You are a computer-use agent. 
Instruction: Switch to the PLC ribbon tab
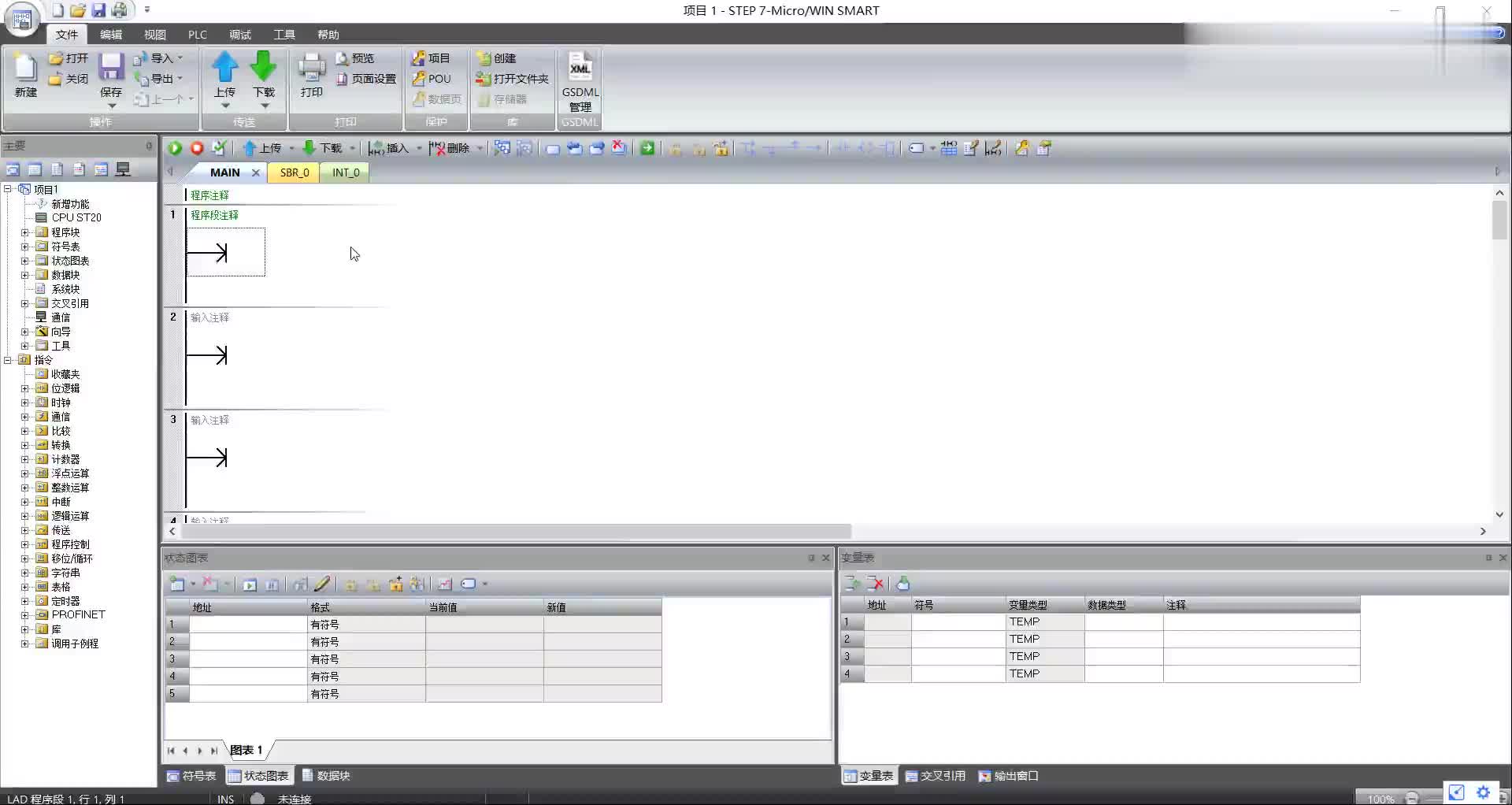[198, 35]
